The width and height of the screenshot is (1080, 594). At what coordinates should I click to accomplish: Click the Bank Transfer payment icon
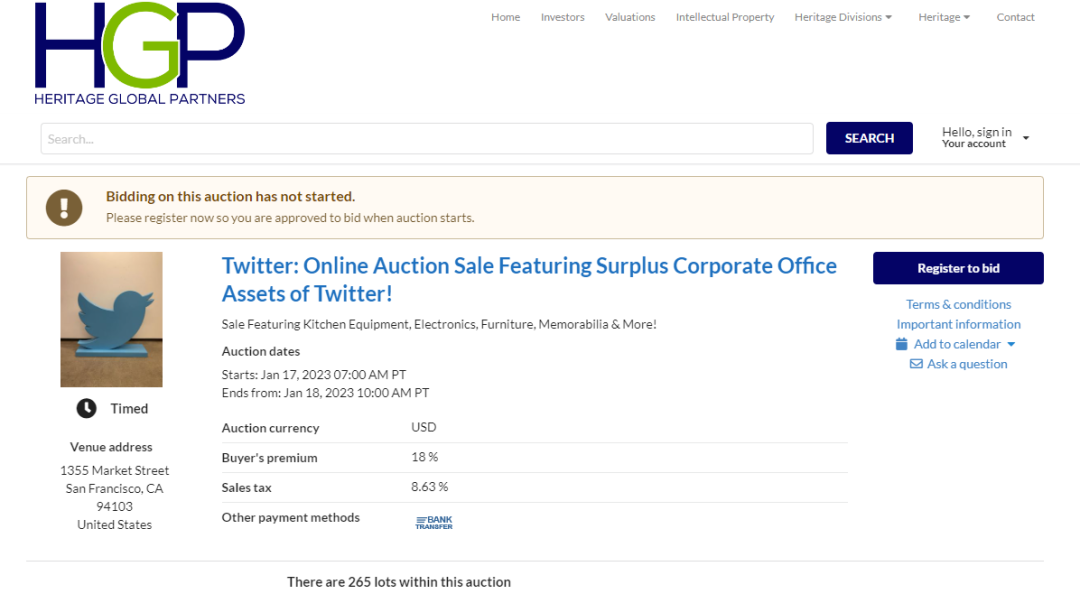[434, 522]
